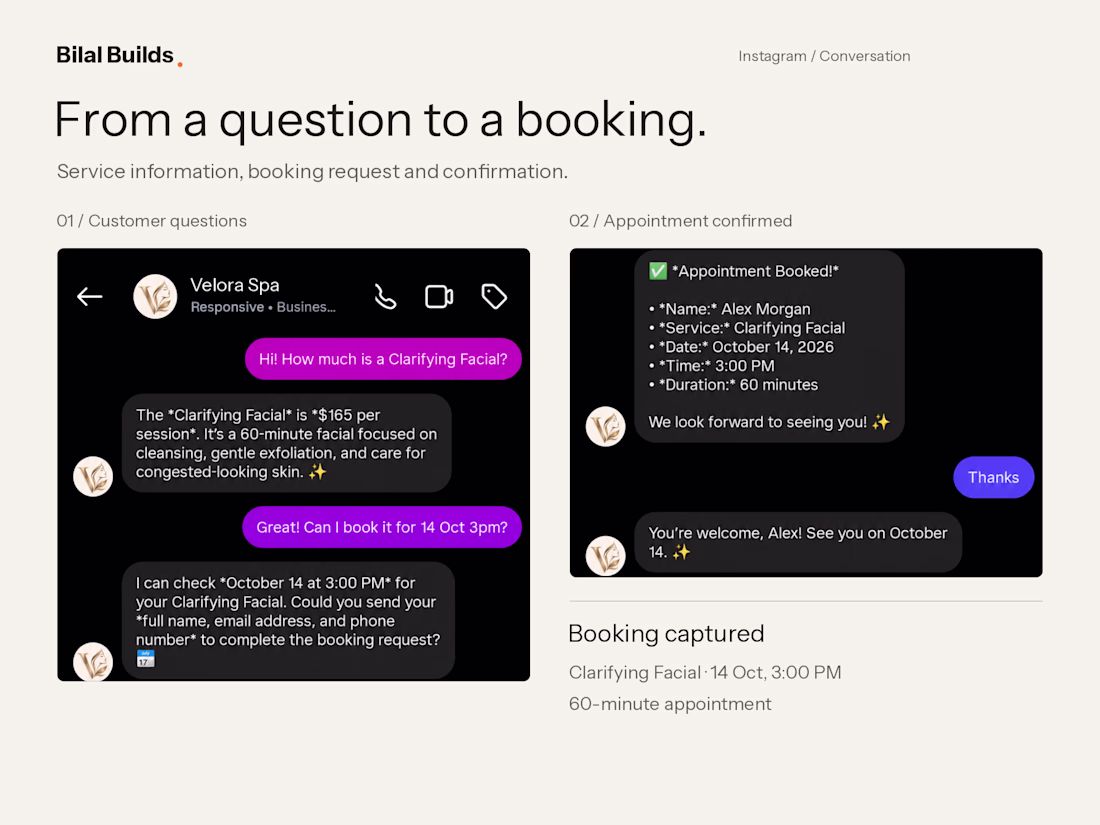
Task: Open the Velora Spa chat name
Action: pyautogui.click(x=235, y=285)
